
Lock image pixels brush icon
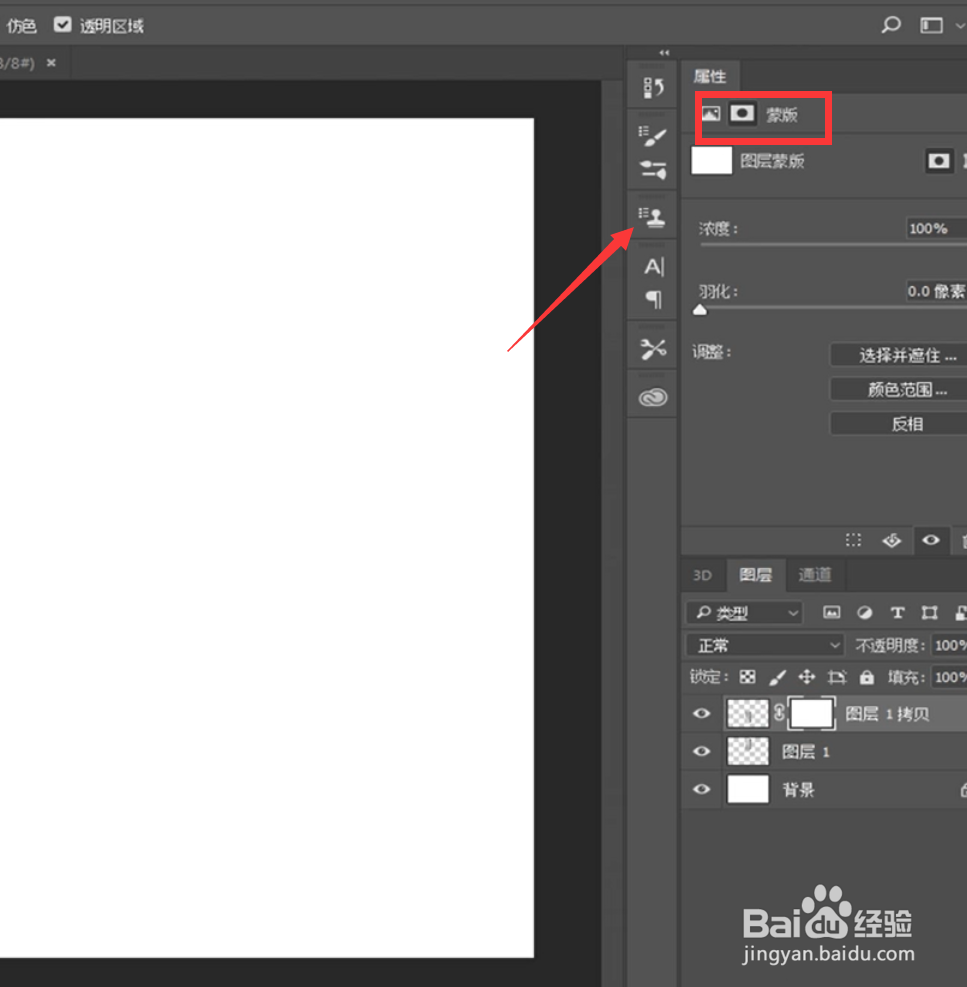pyautogui.click(x=778, y=677)
